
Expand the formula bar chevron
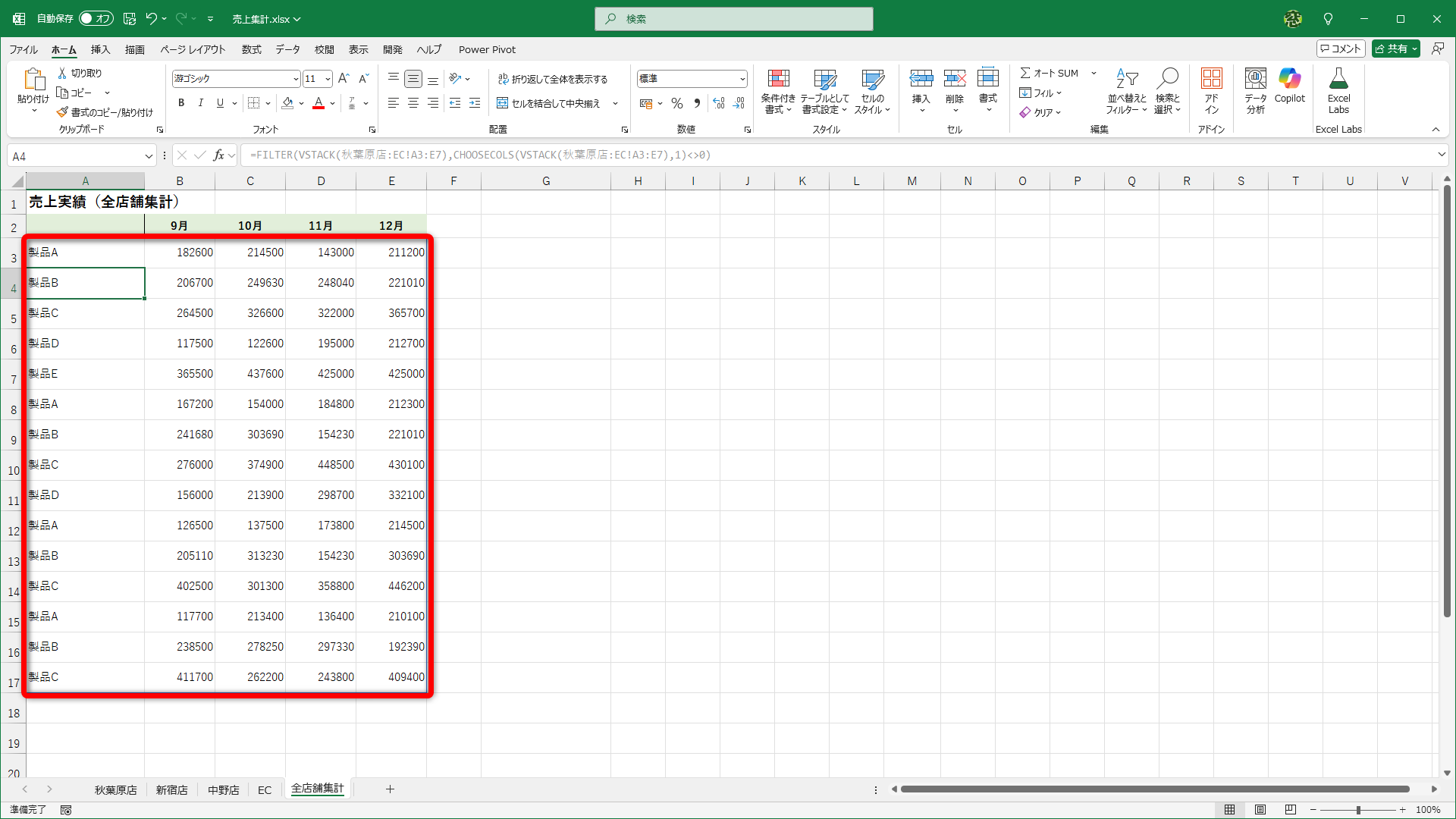[x=1441, y=155]
